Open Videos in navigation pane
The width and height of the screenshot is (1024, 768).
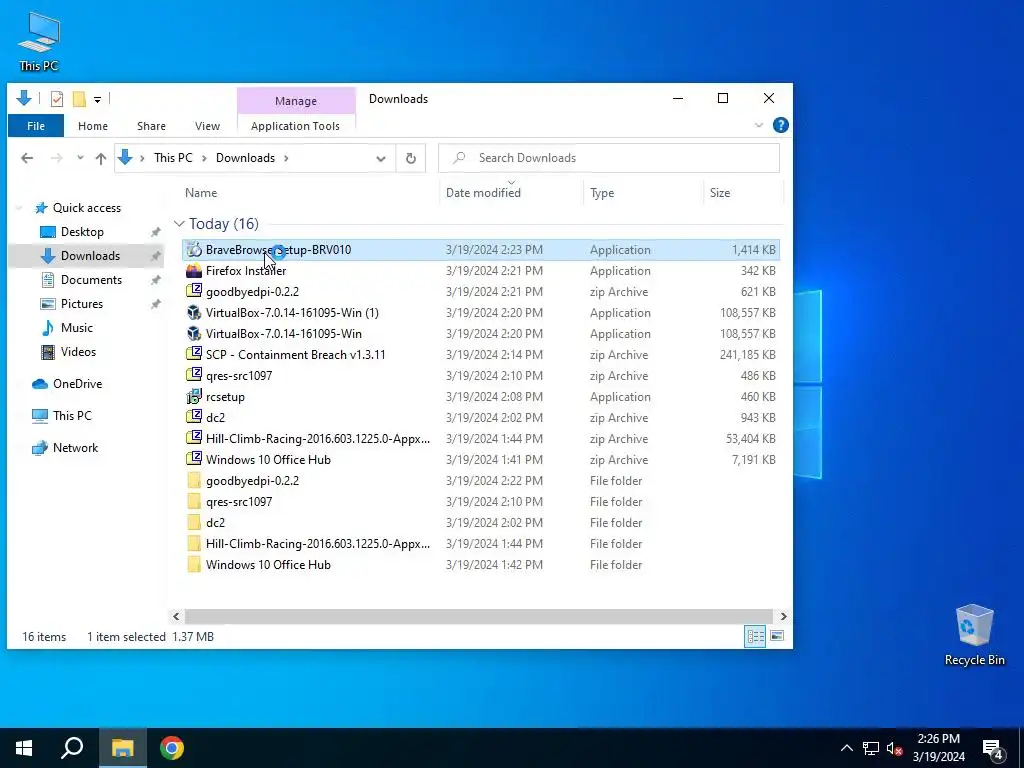(78, 352)
